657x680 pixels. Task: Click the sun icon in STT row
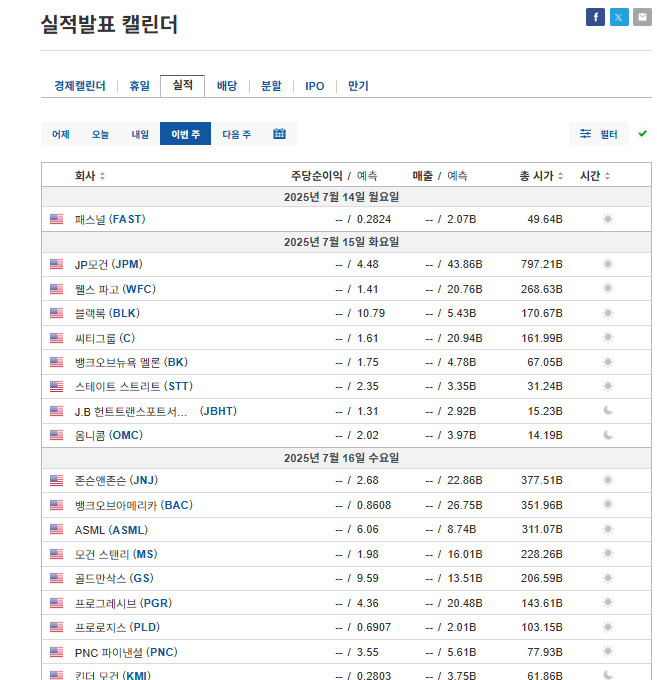[x=608, y=386]
